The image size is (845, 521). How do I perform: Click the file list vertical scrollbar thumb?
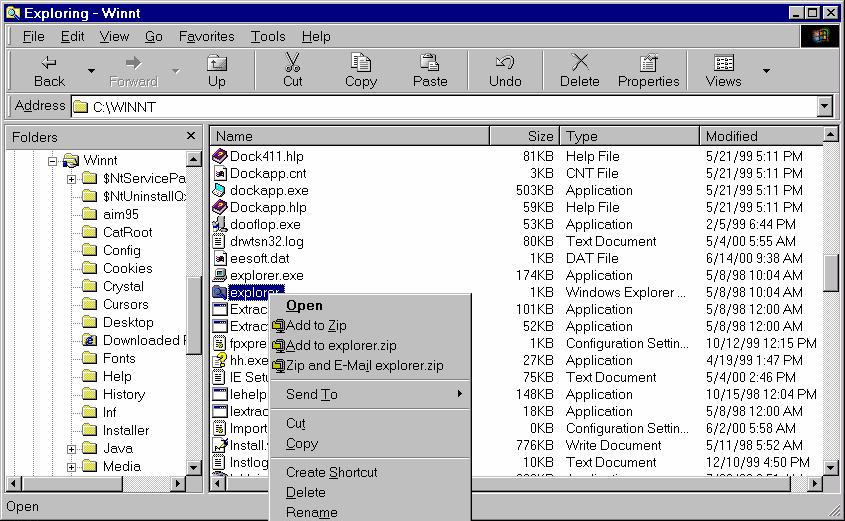[831, 273]
